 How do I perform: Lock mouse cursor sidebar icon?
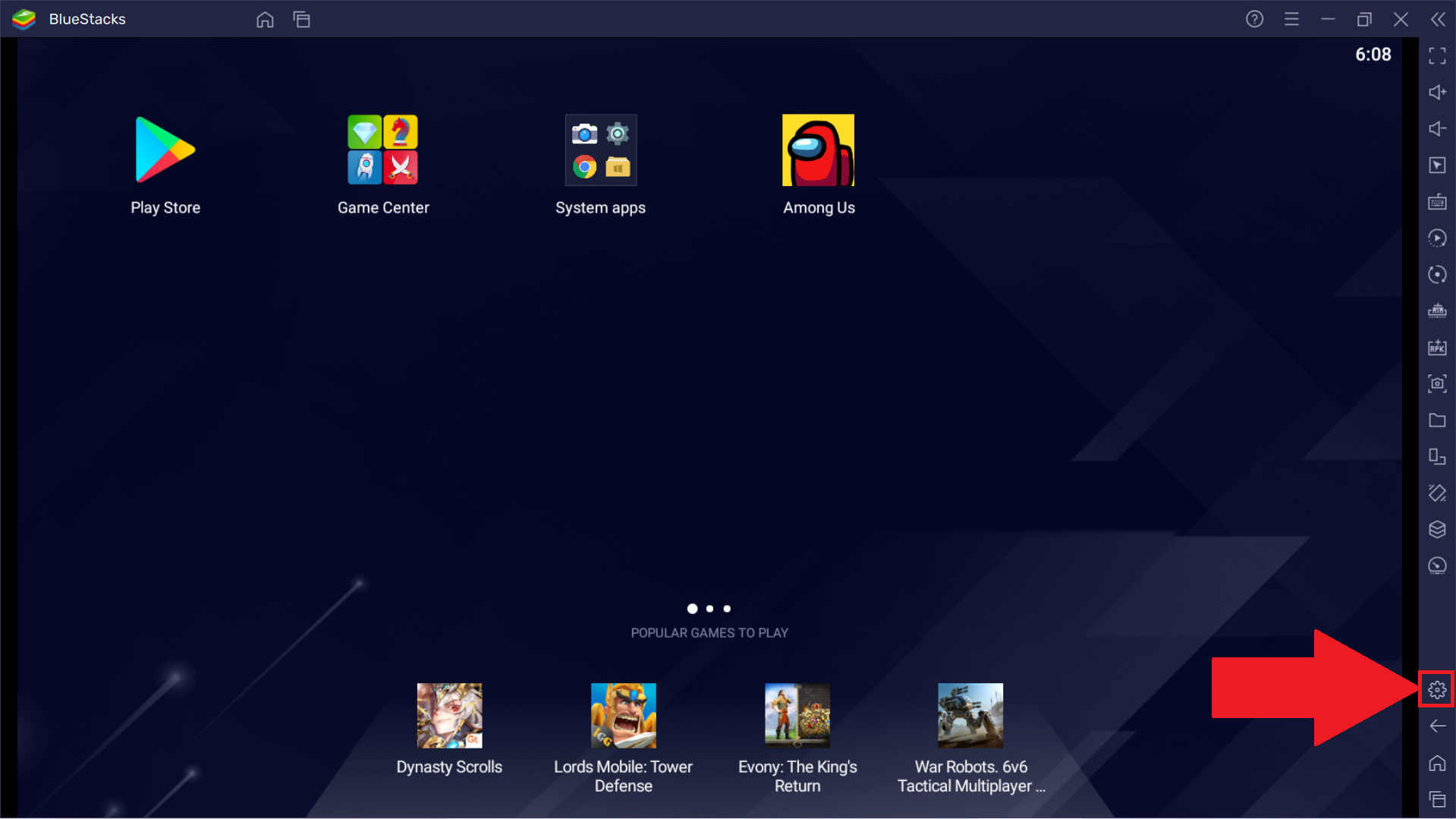1437,165
